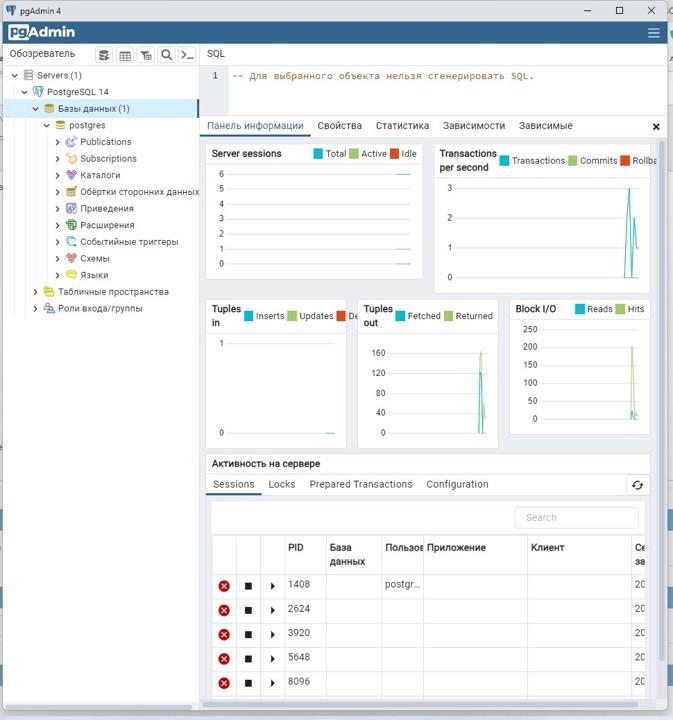The image size is (673, 720).
Task: Click the horizontal scrollbar under the browser tree
Action: click(99, 707)
